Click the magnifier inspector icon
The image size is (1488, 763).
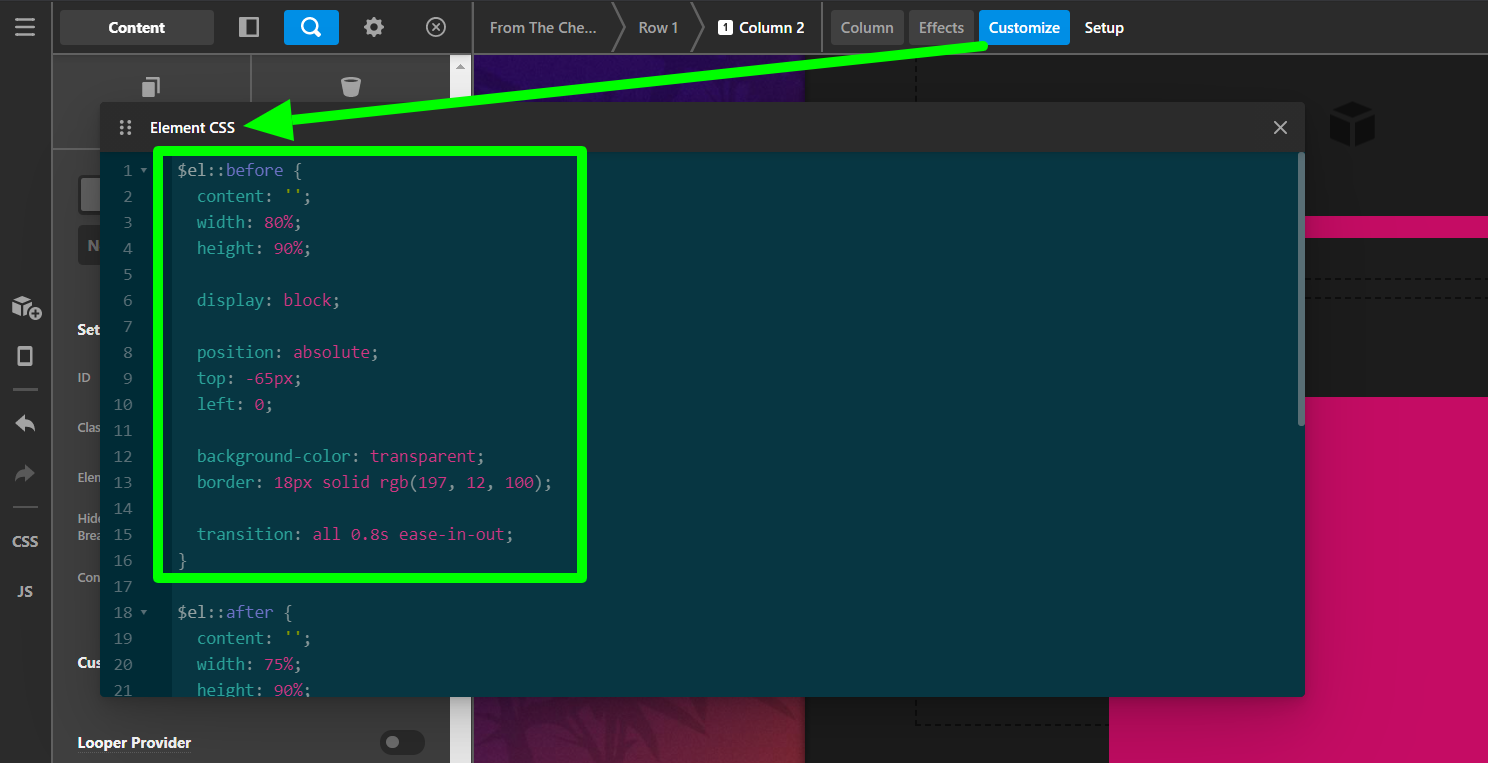[311, 27]
